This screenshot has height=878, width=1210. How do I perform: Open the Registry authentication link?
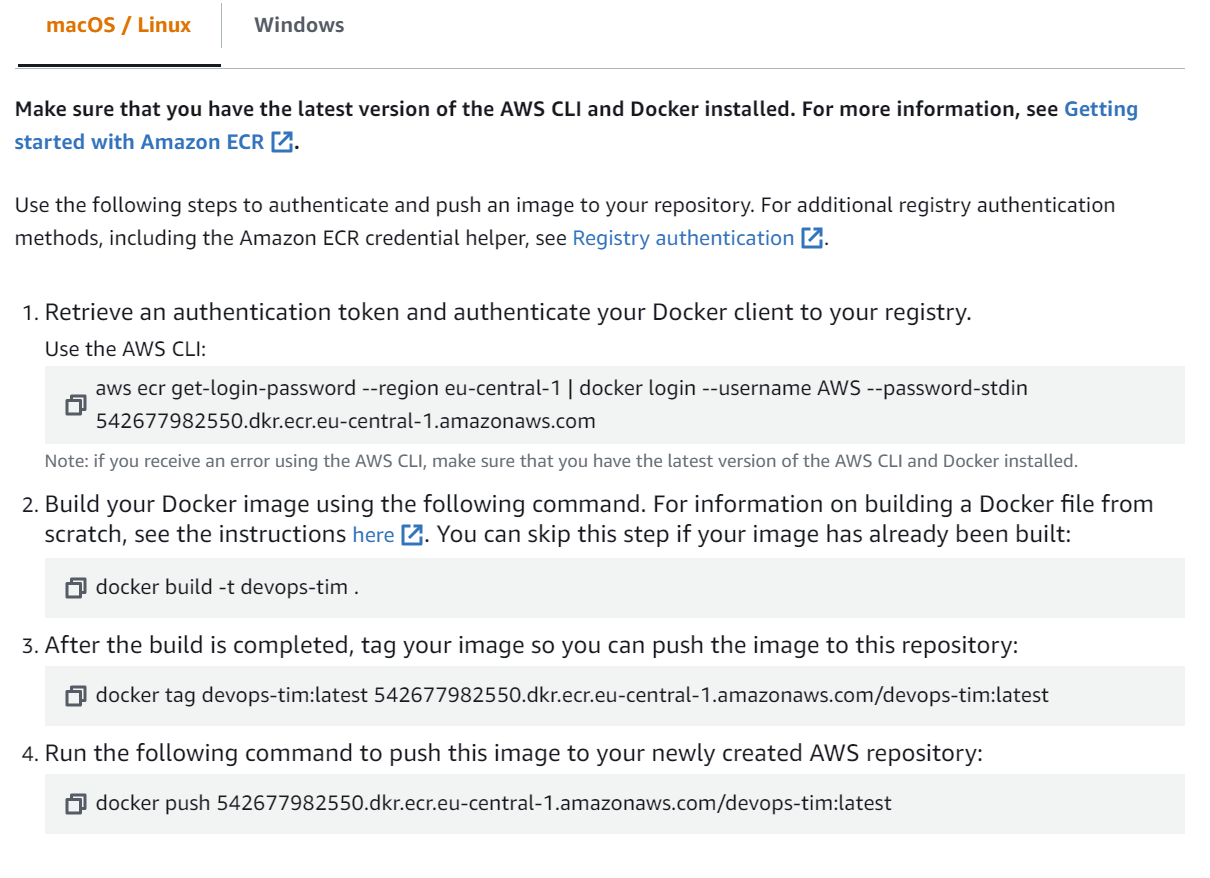point(683,238)
